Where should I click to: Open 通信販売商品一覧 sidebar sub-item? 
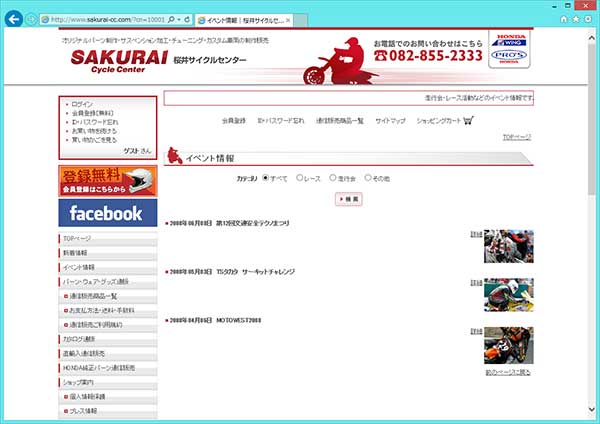pyautogui.click(x=108, y=296)
